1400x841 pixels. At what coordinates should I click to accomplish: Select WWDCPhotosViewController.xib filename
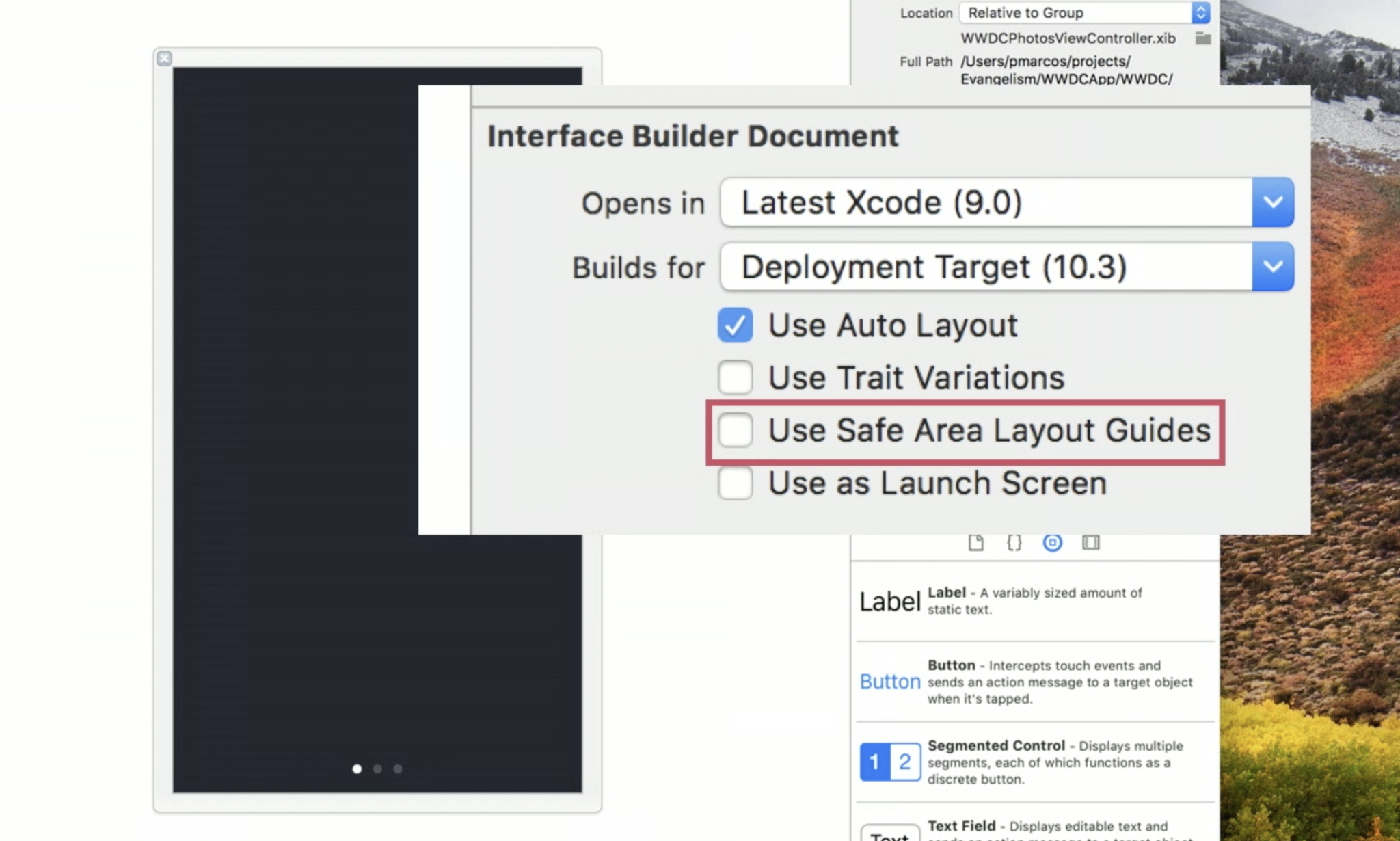click(x=1063, y=38)
